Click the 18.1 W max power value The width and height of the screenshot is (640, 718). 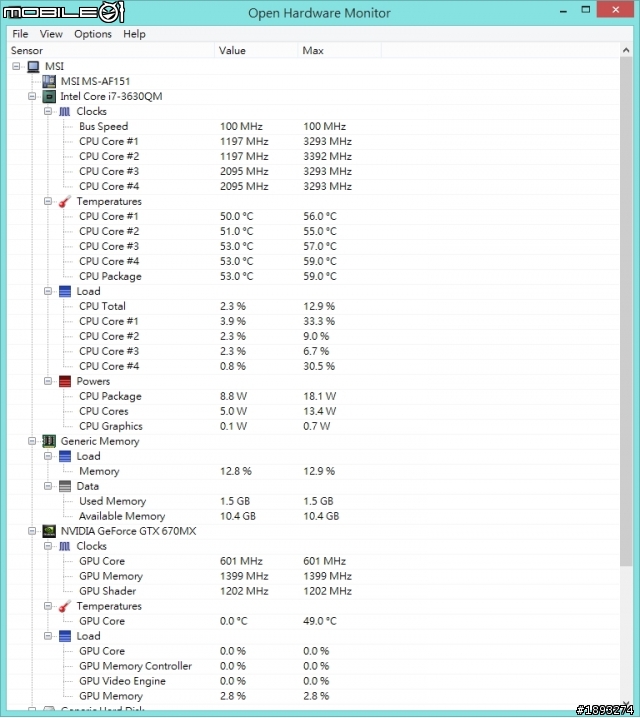[320, 396]
